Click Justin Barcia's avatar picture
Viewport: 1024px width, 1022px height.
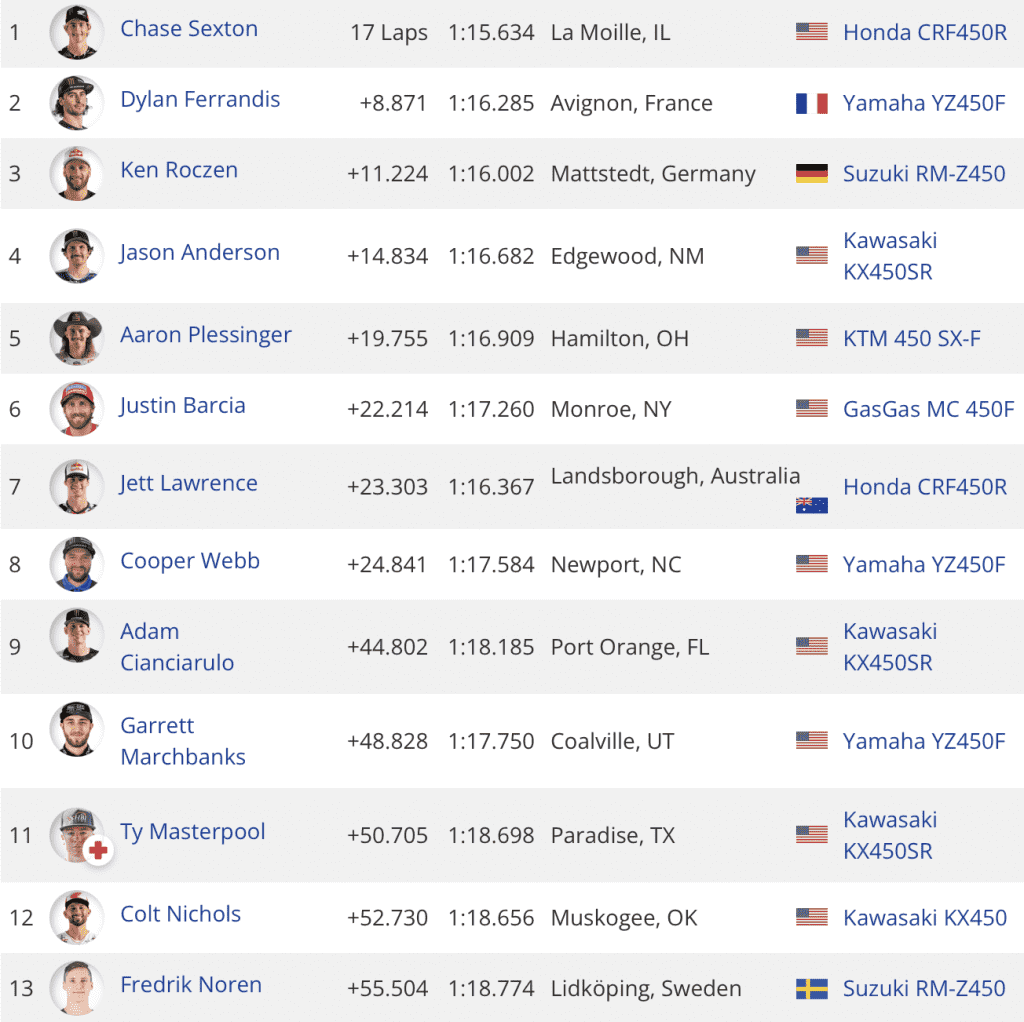tap(76, 408)
